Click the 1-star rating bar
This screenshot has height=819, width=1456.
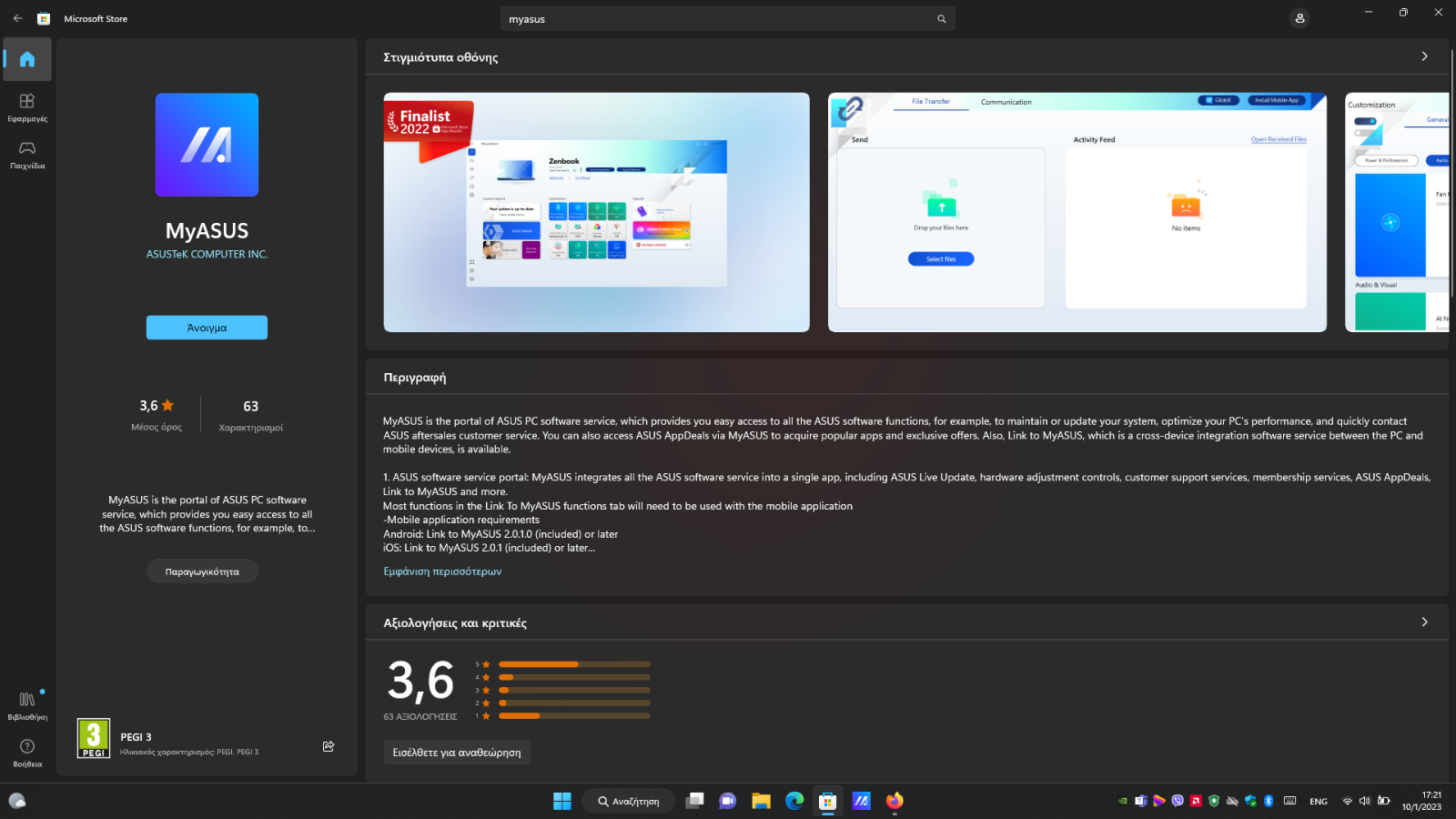[574, 716]
